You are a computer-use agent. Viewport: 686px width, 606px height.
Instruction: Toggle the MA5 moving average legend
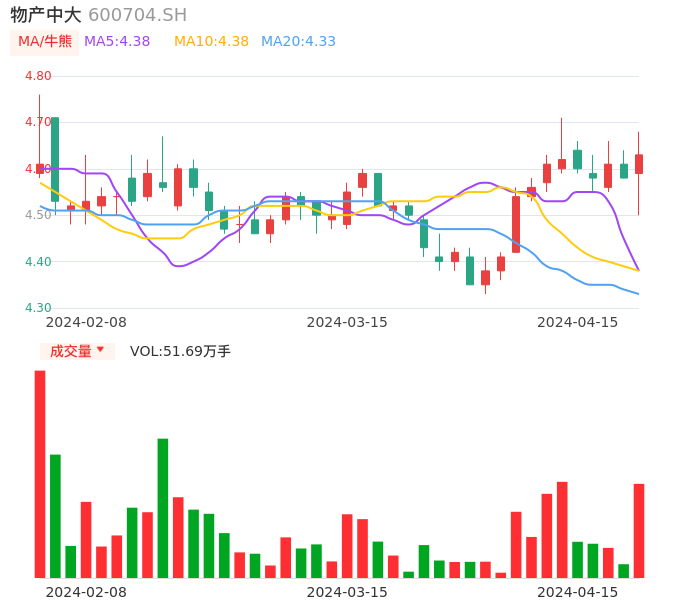[117, 42]
